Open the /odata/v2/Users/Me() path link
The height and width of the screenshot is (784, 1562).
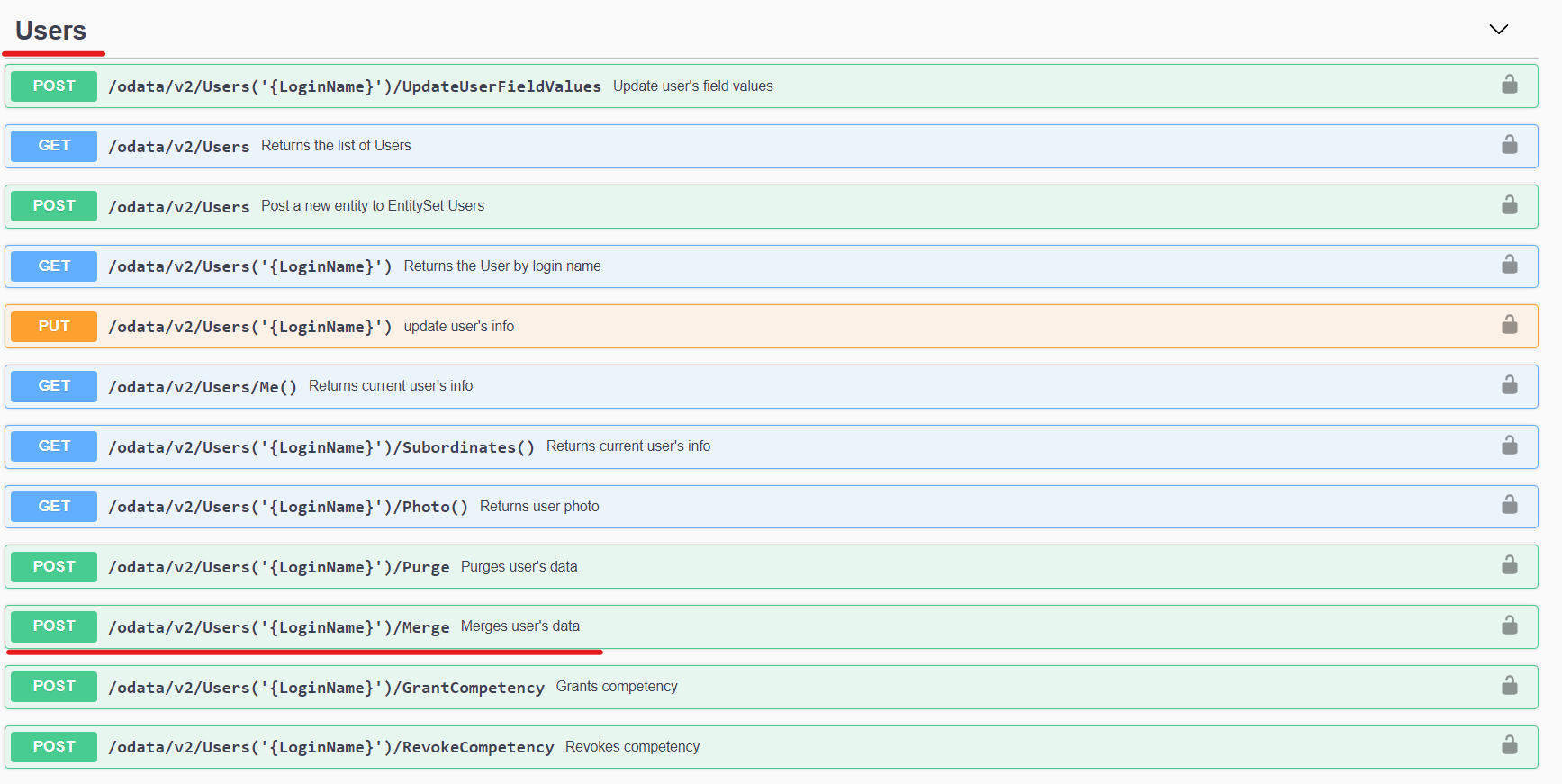(203, 387)
